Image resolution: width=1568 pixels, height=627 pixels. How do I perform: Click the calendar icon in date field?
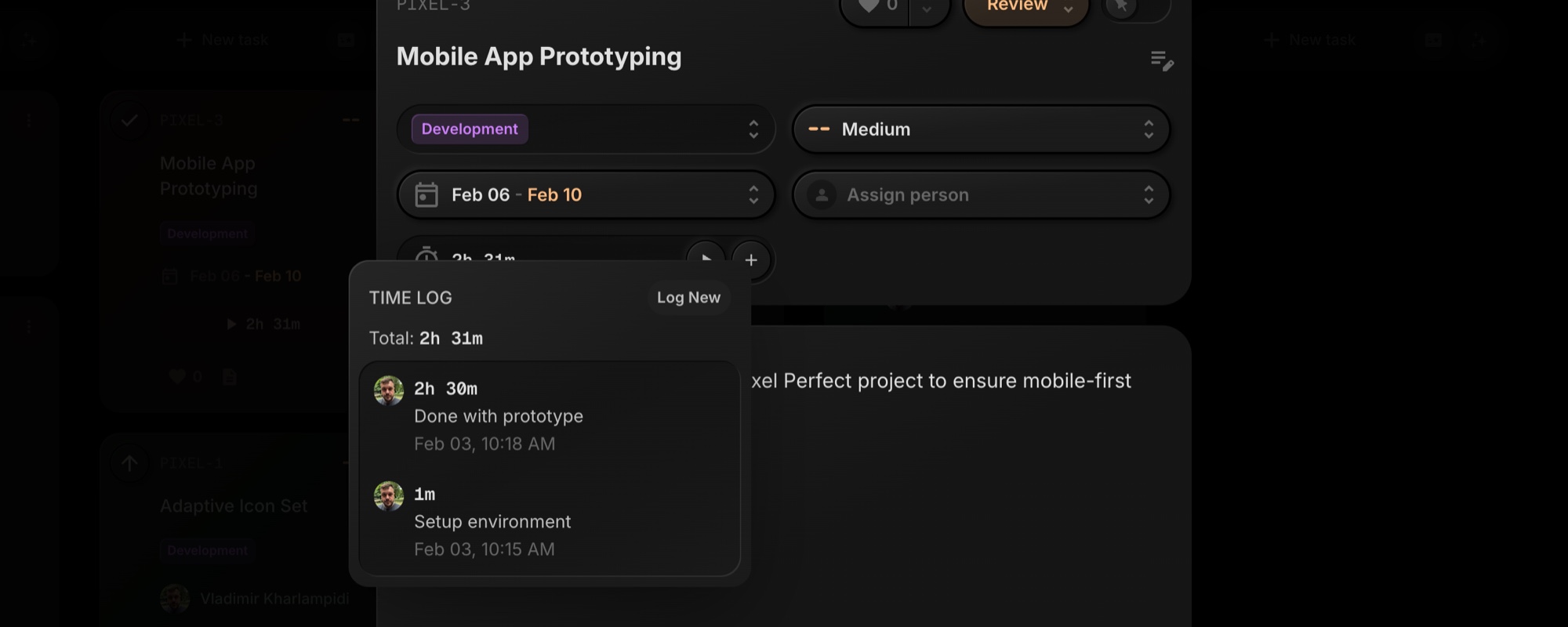click(x=426, y=194)
